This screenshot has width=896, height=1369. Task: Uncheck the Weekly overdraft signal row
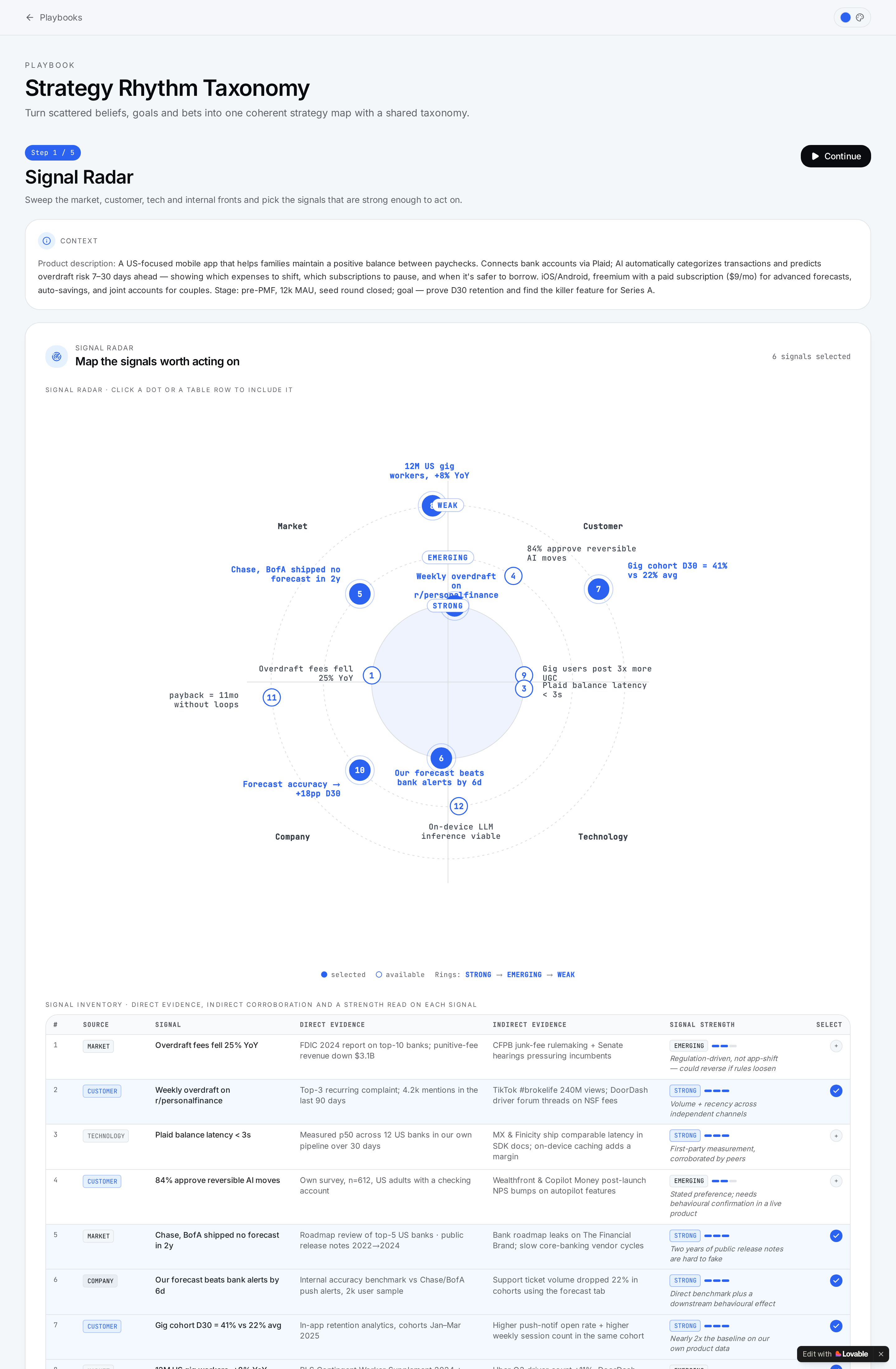coord(836,1091)
